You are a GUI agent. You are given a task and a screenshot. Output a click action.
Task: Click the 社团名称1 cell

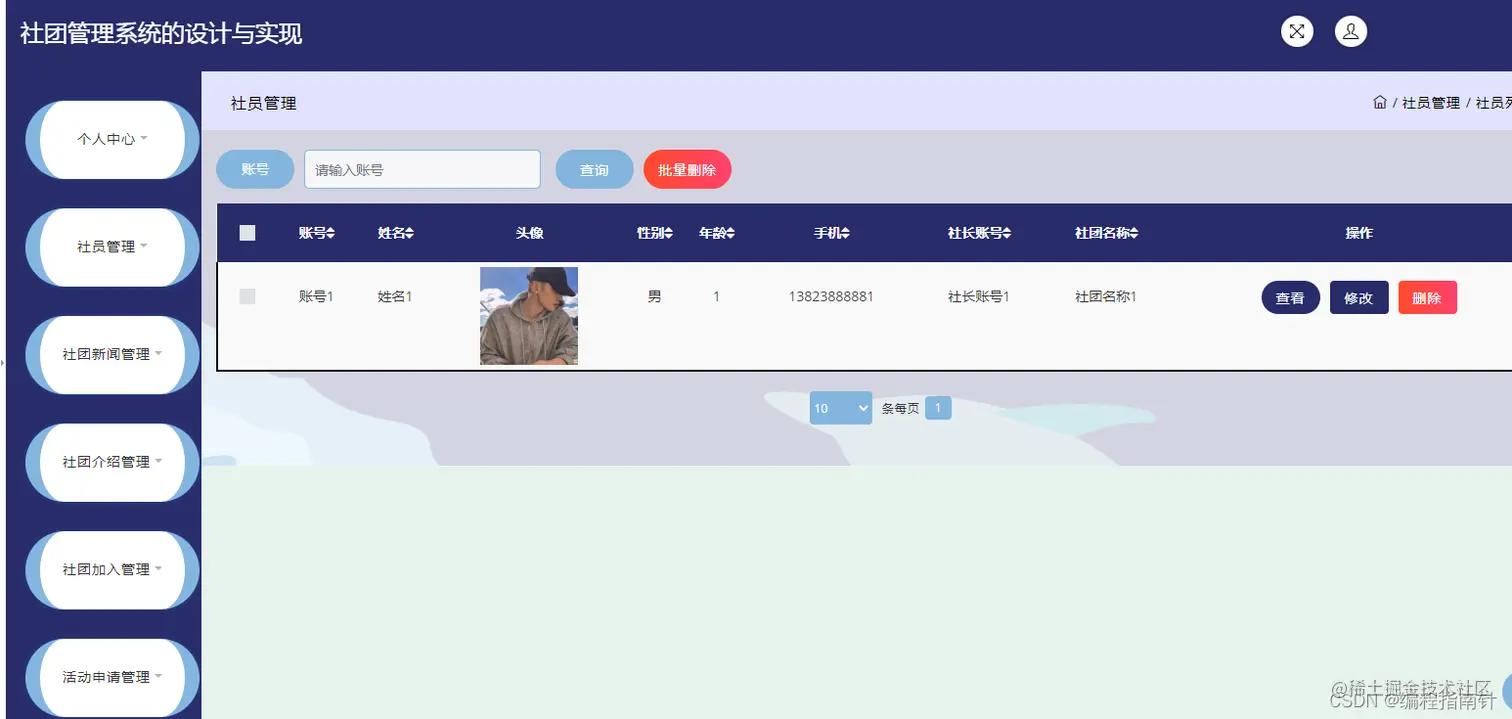(x=1106, y=297)
